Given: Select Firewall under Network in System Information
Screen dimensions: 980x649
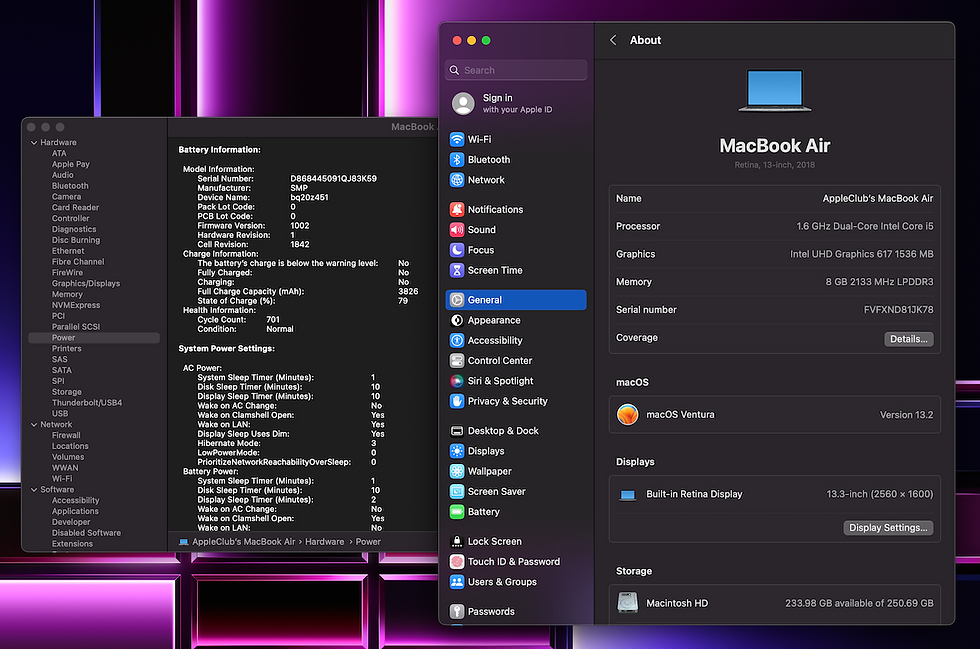Looking at the screenshot, I should tap(66, 435).
